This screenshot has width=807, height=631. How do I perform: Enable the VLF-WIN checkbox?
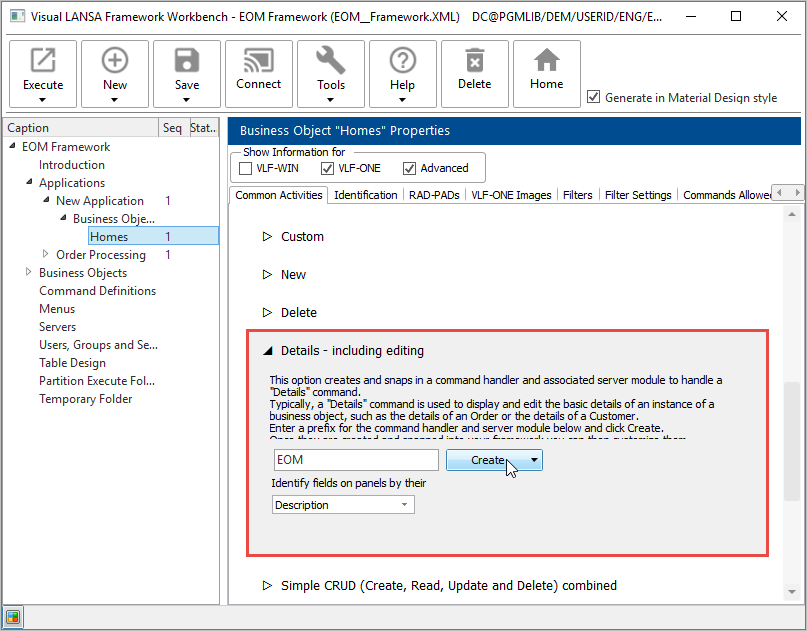click(247, 168)
